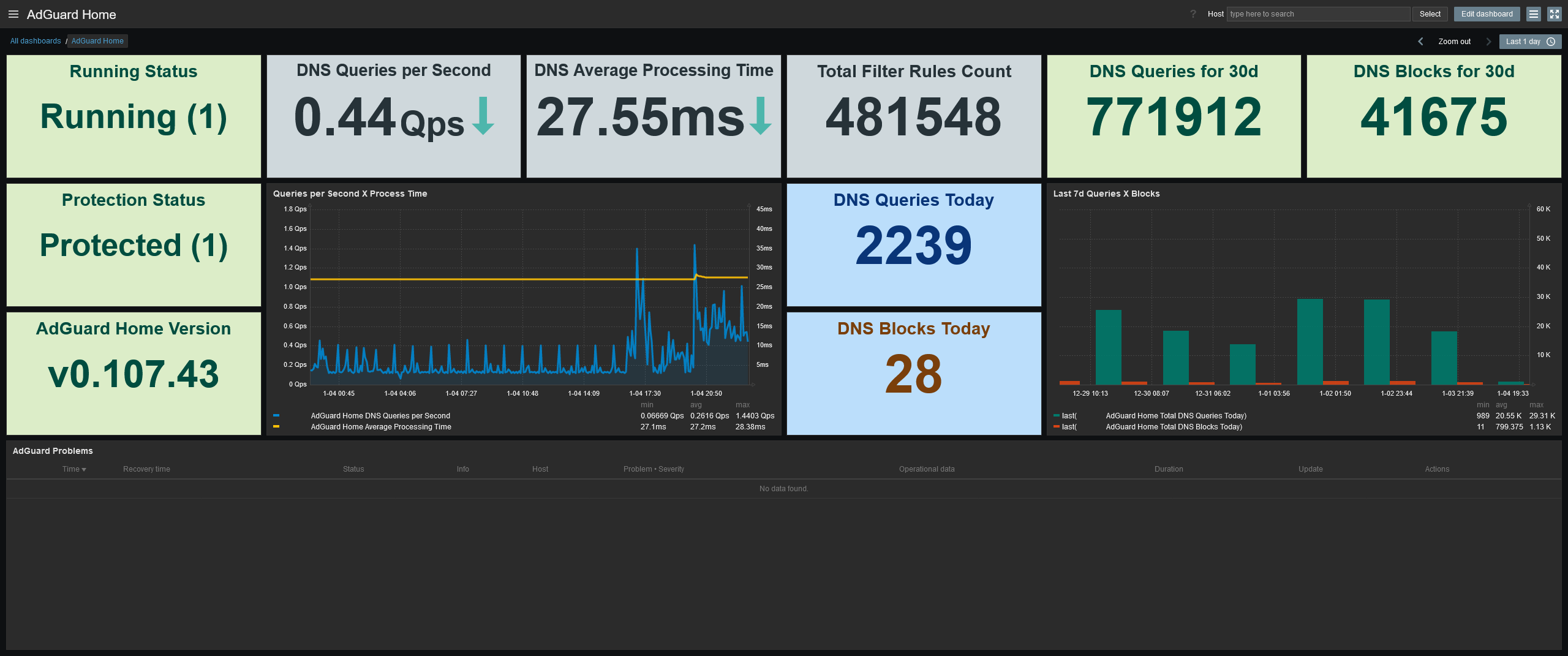Click the Status column header

point(353,469)
